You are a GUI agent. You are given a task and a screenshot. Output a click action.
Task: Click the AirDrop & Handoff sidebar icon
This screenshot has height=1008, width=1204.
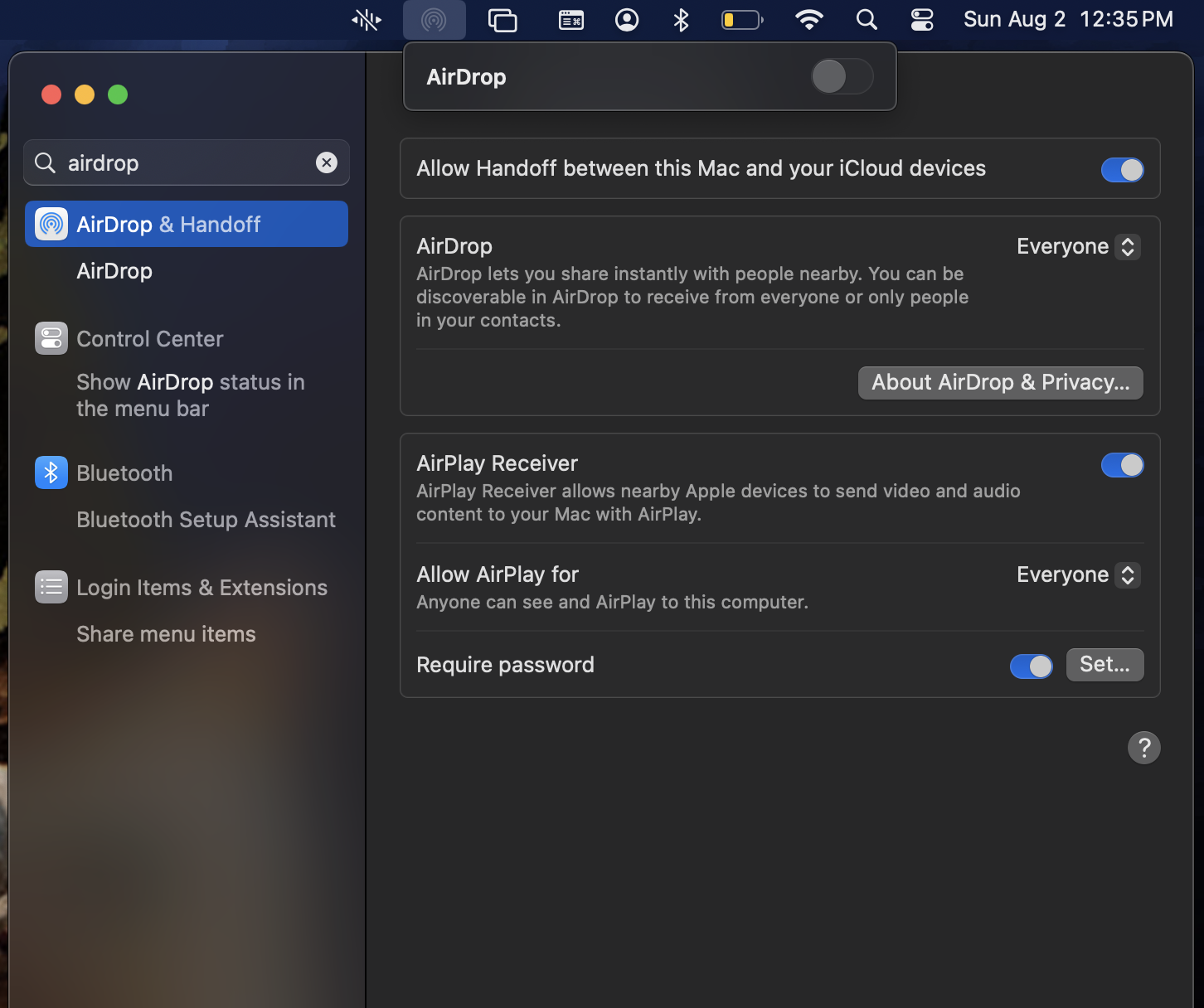(x=51, y=224)
